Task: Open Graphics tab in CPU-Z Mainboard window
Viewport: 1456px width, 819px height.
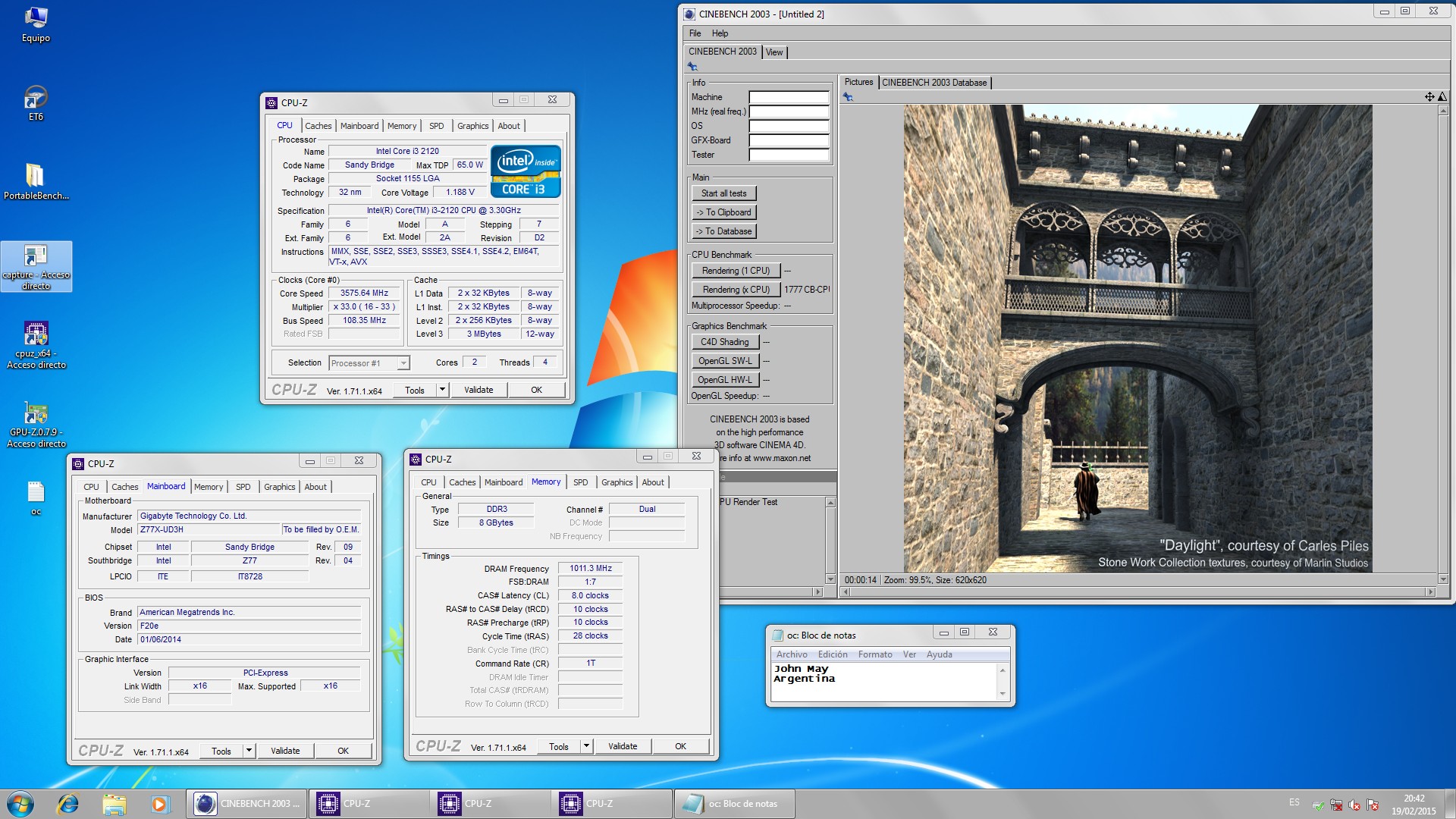Action: [x=280, y=487]
